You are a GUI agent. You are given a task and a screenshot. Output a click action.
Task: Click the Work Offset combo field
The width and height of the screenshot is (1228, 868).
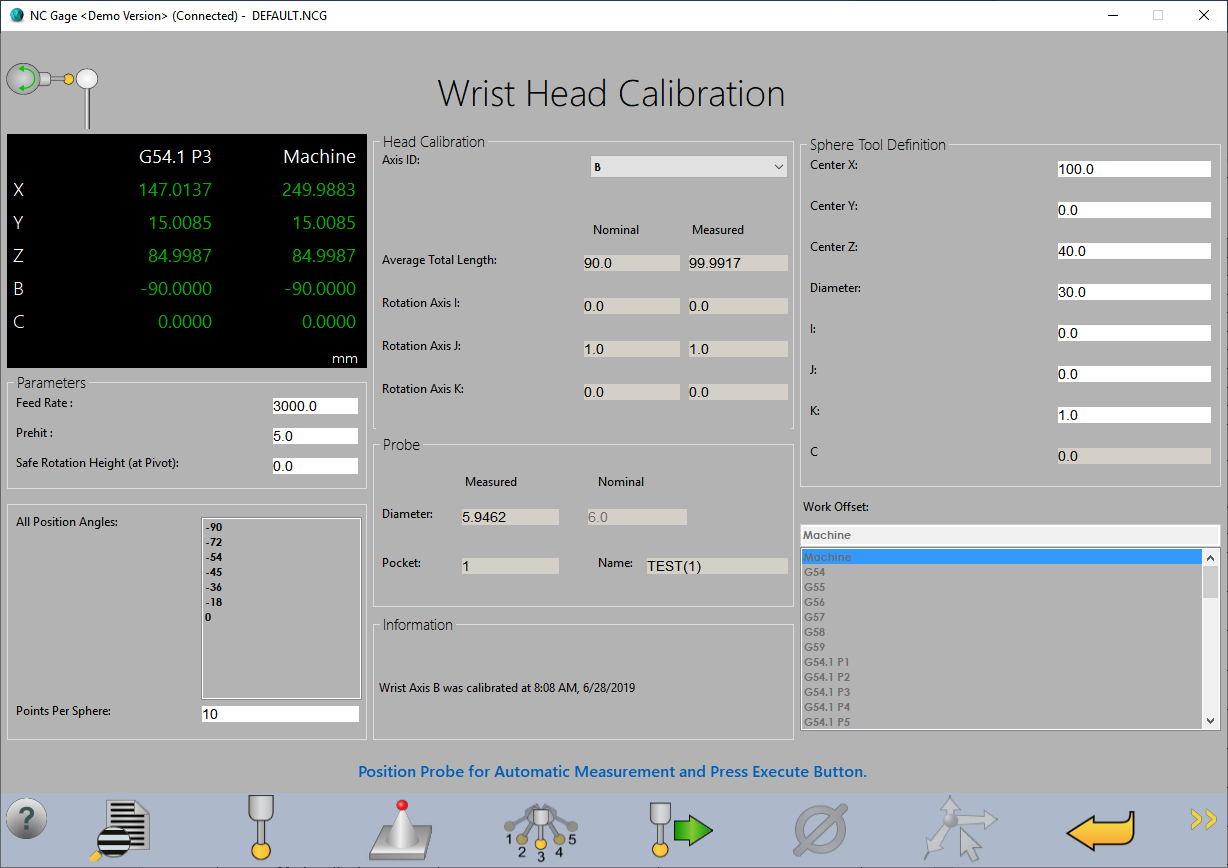[1009, 535]
